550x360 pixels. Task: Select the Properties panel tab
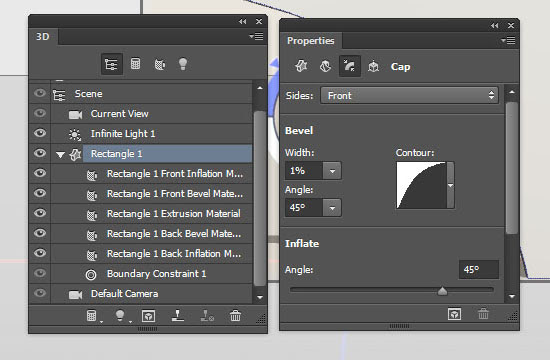click(311, 41)
